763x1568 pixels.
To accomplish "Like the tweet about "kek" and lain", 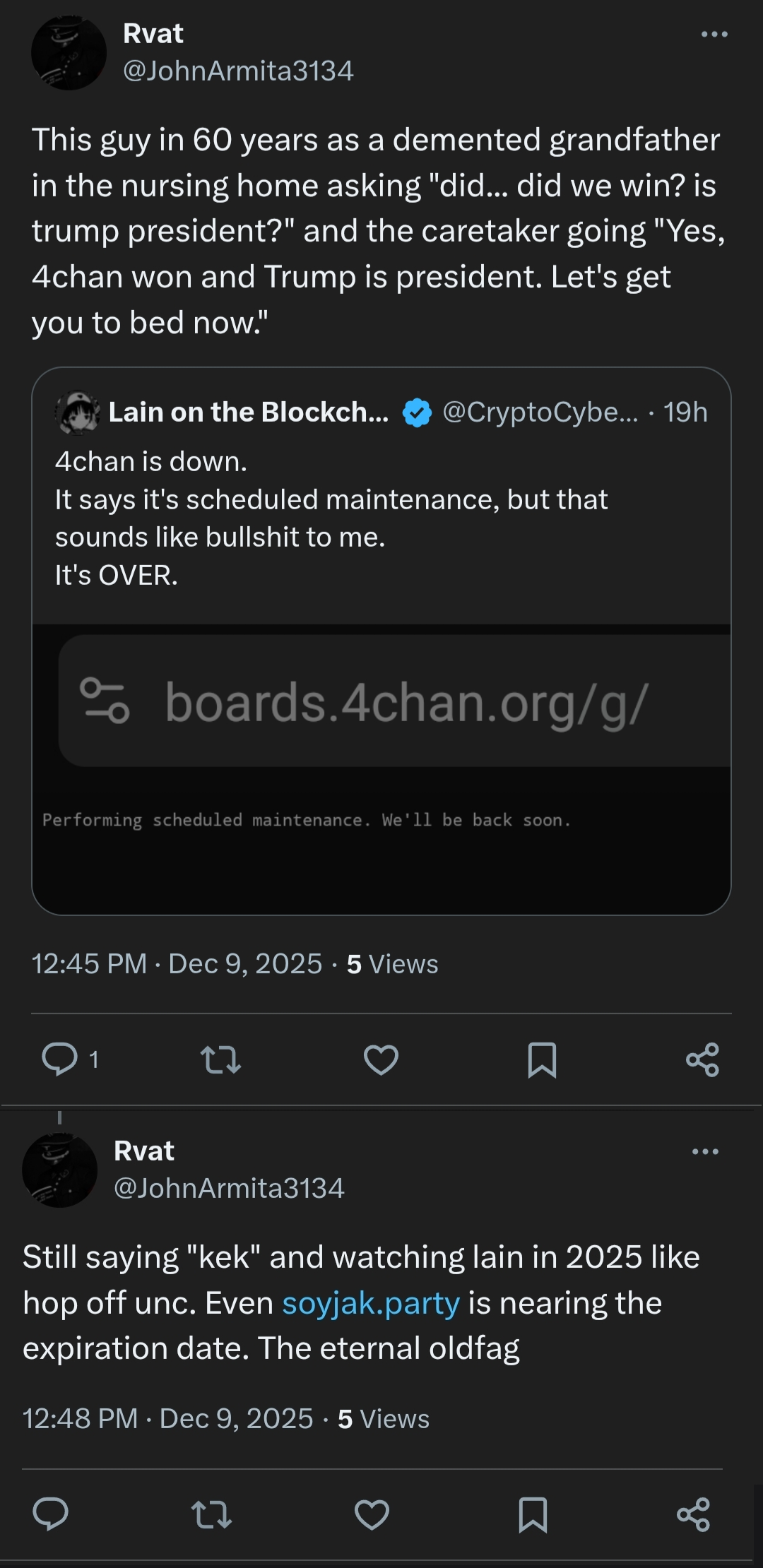I will click(372, 1514).
